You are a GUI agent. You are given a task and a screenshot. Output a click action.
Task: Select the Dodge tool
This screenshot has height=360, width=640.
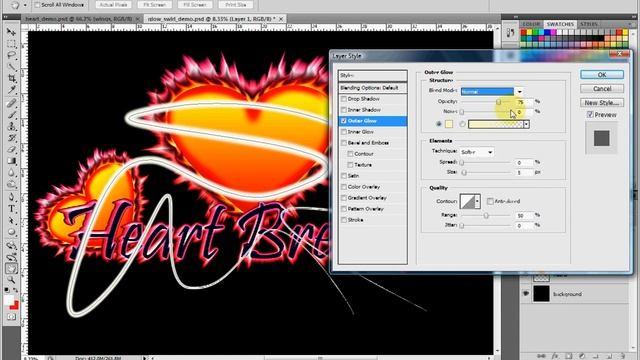11,184
